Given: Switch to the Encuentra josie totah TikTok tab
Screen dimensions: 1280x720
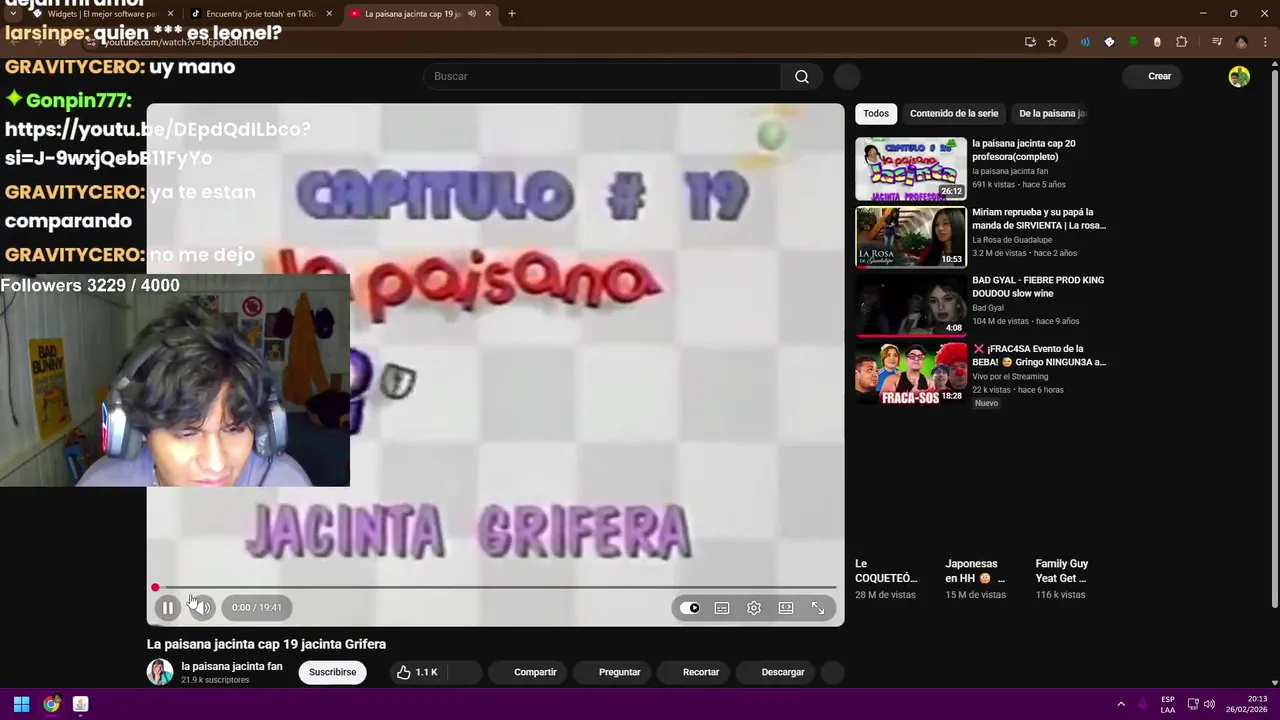Looking at the screenshot, I should (x=260, y=14).
